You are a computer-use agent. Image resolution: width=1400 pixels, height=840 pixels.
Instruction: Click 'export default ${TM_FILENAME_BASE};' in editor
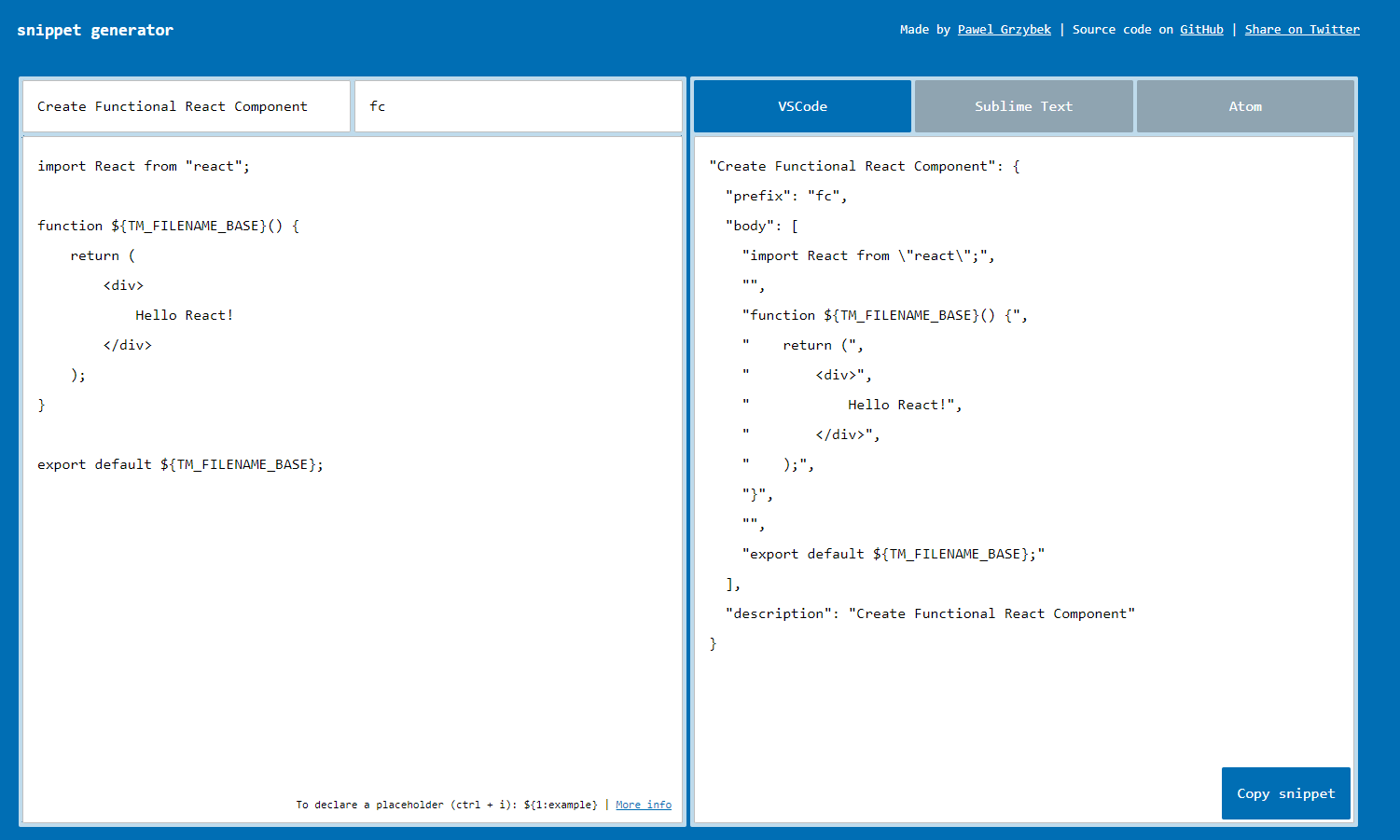(180, 464)
